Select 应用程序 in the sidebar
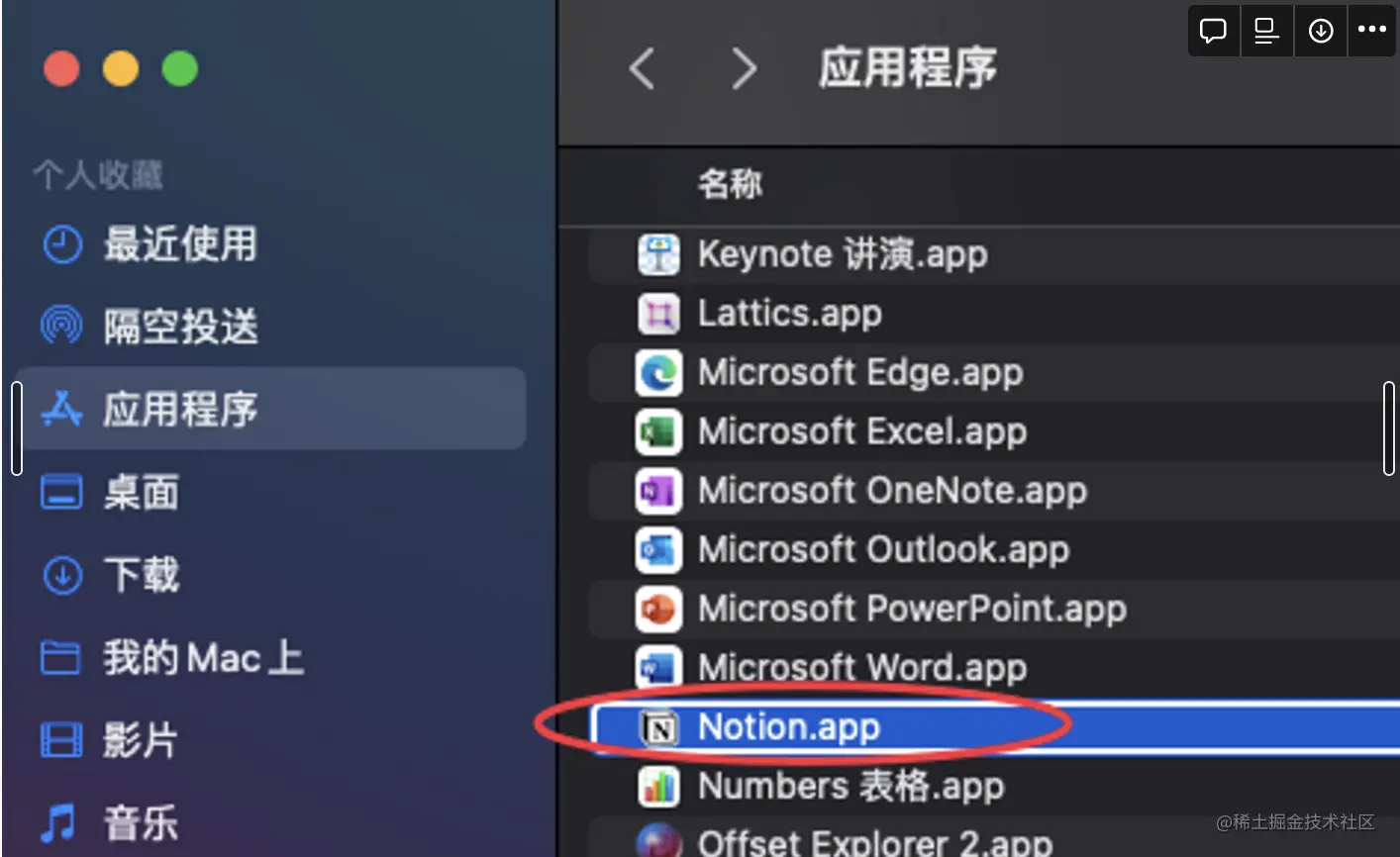 click(273, 409)
